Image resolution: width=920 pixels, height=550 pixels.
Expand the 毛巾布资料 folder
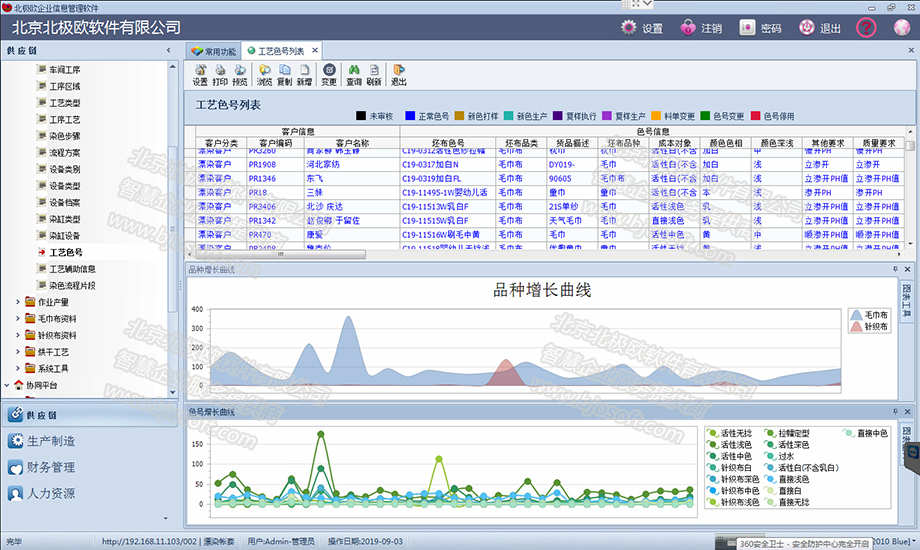pos(18,319)
